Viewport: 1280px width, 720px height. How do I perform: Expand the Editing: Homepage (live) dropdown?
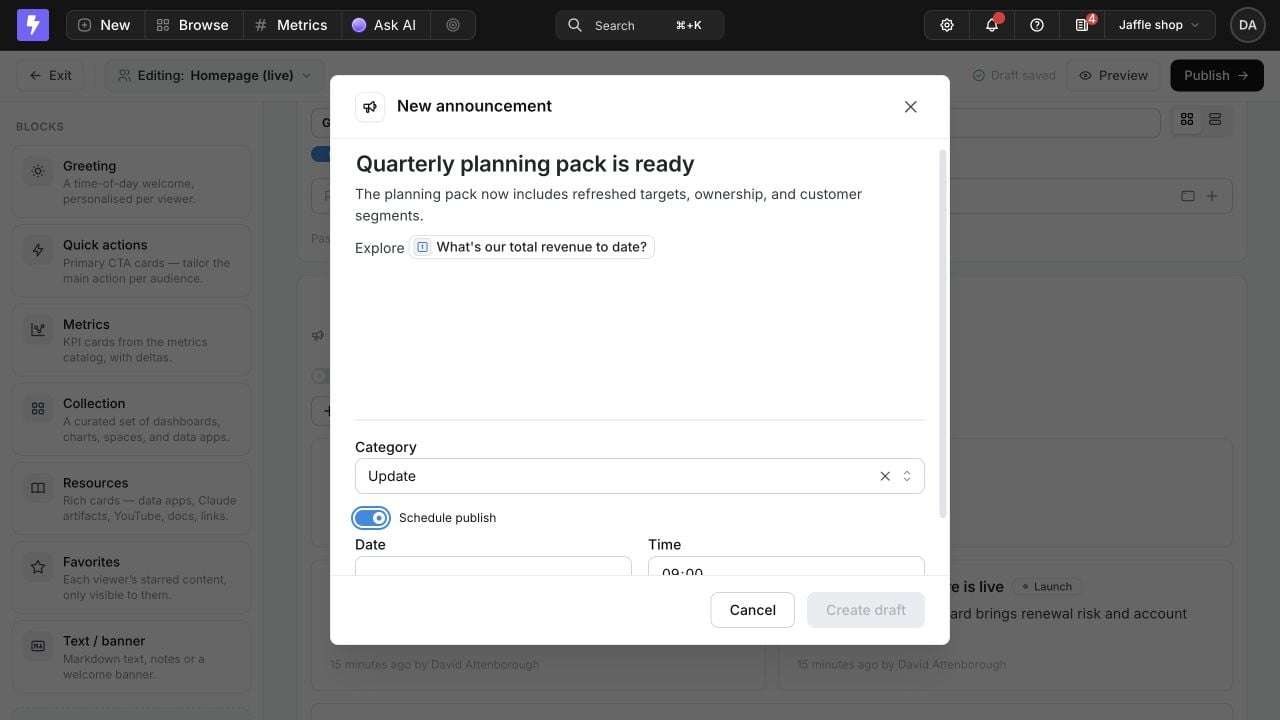pos(214,75)
